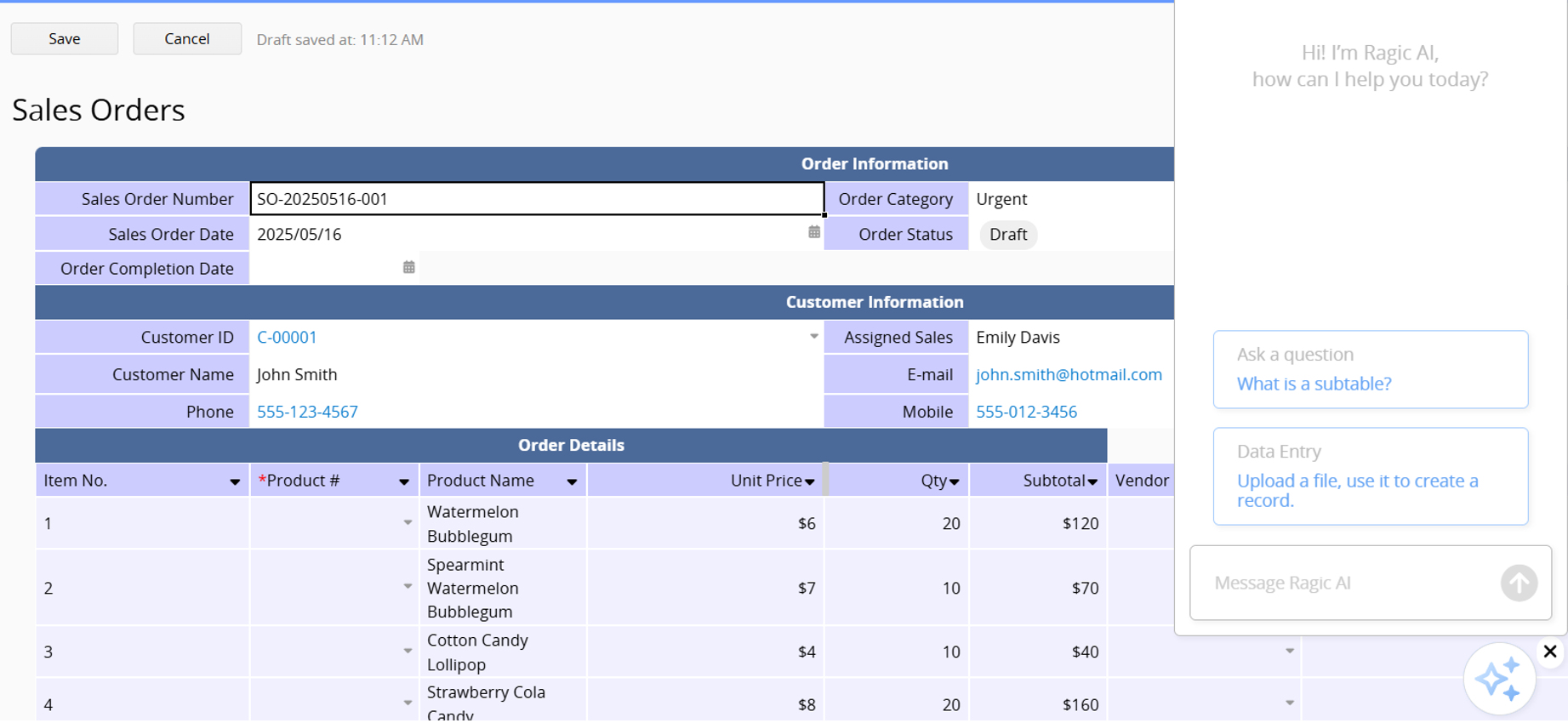Click the Qty cell for Watermelon Bubblegum
The width and height of the screenshot is (1568, 723).
pyautogui.click(x=898, y=523)
